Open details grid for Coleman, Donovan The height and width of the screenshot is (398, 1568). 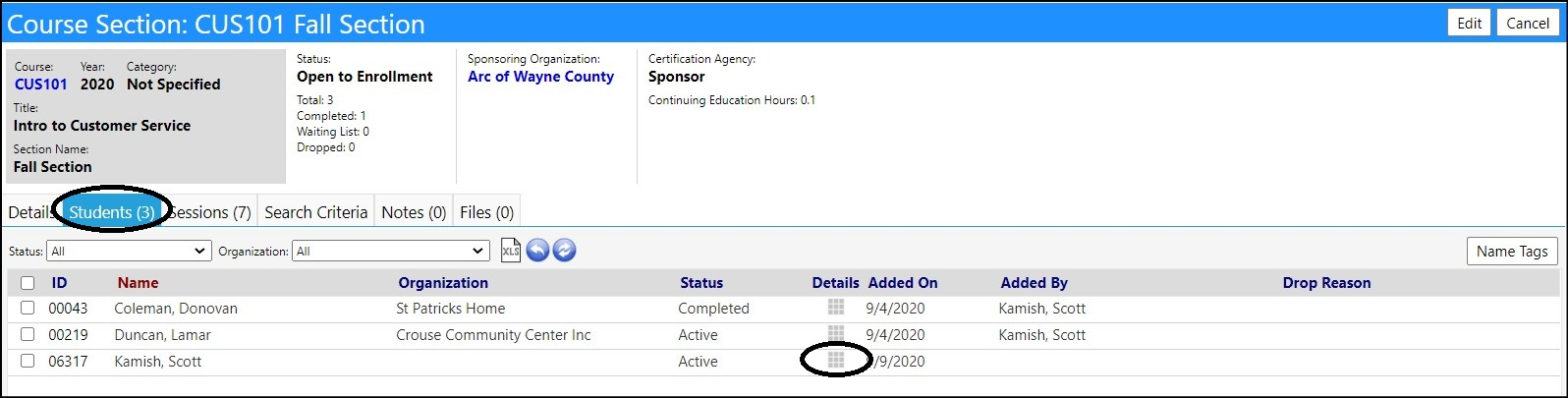(x=836, y=308)
